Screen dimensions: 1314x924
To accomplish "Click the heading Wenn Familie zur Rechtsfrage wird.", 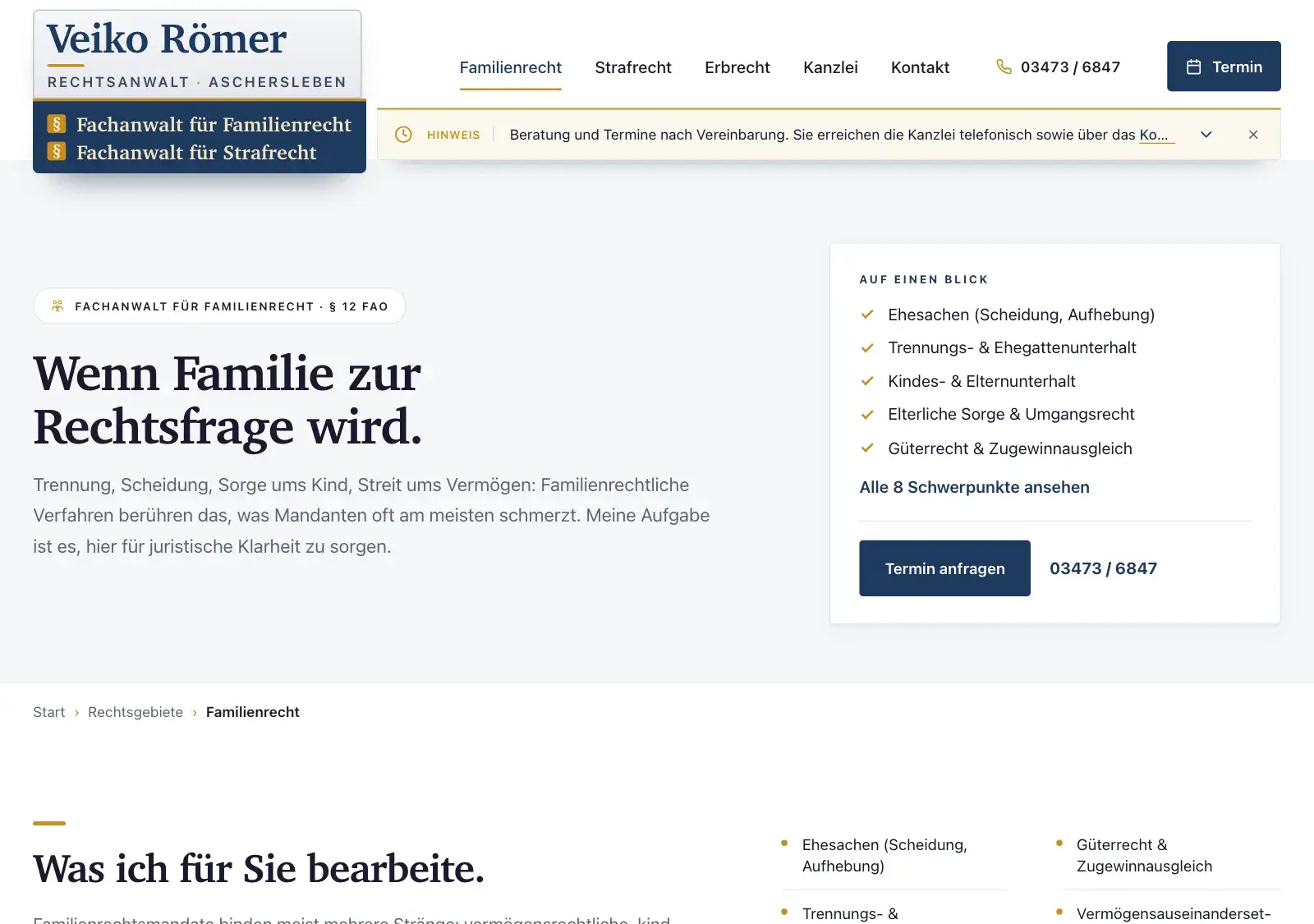I will tap(227, 400).
